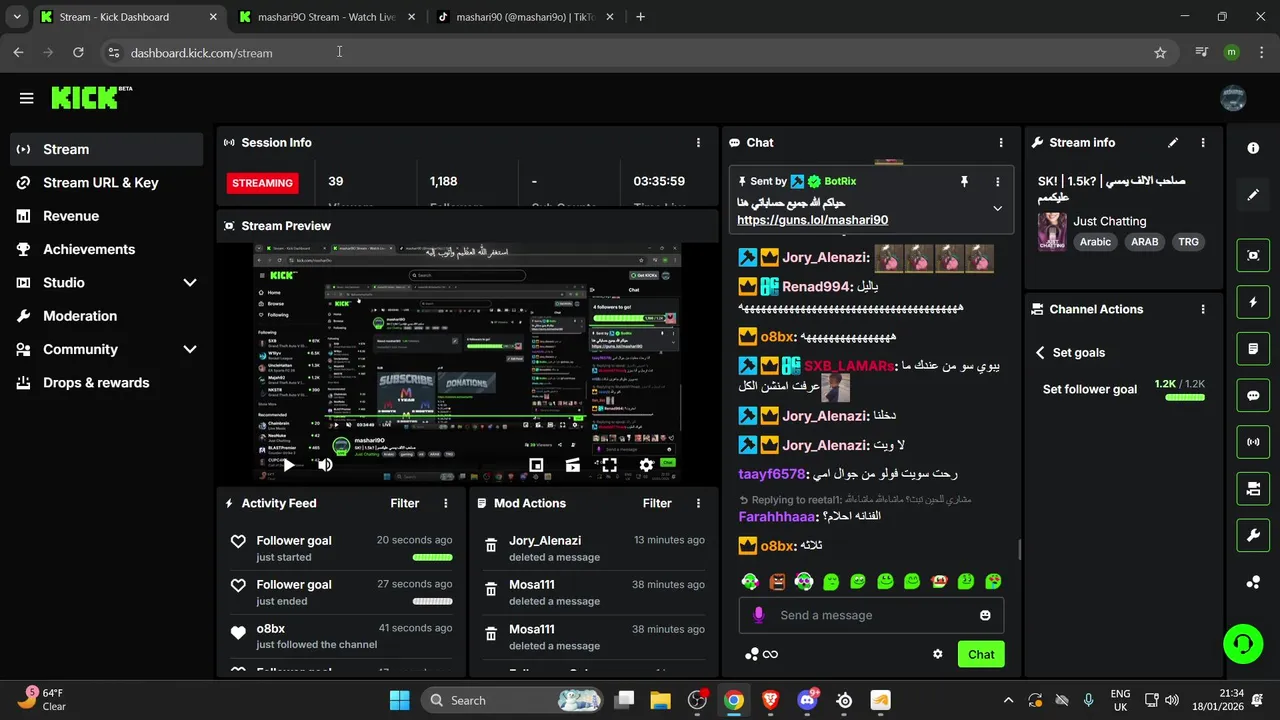Open the Chrome icon in the taskbar
Viewport: 1280px width, 720px height.
tap(734, 700)
